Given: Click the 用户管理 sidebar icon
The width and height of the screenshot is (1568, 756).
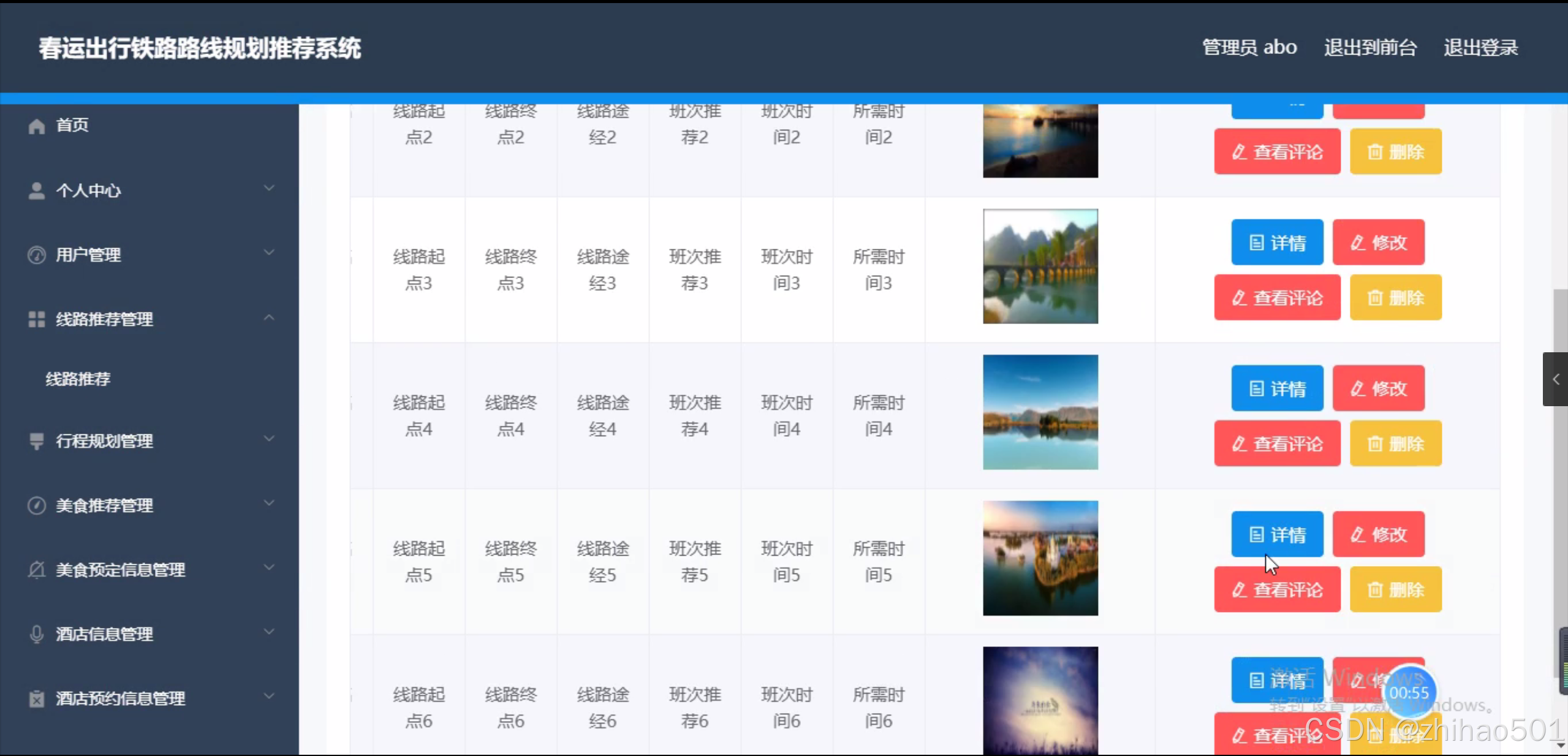Looking at the screenshot, I should [36, 255].
